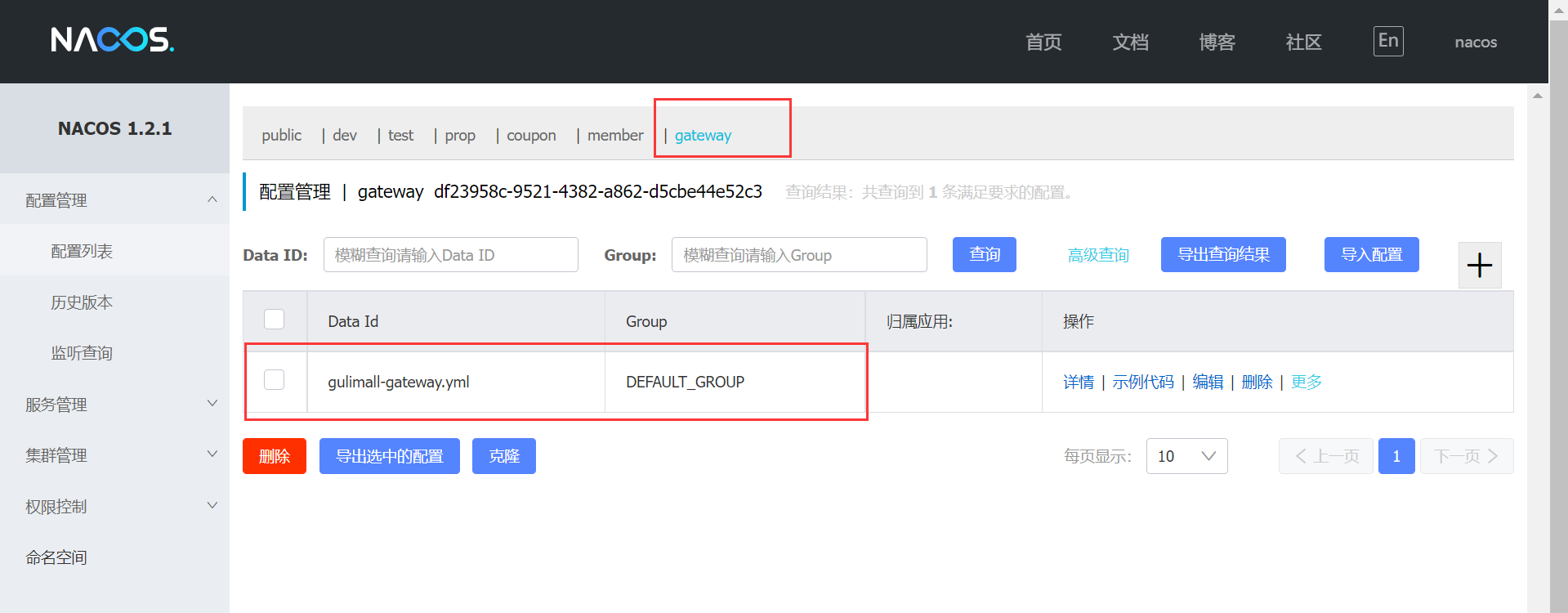The image size is (1568, 613).
Task: Select the gateway namespace tab
Action: coord(703,135)
